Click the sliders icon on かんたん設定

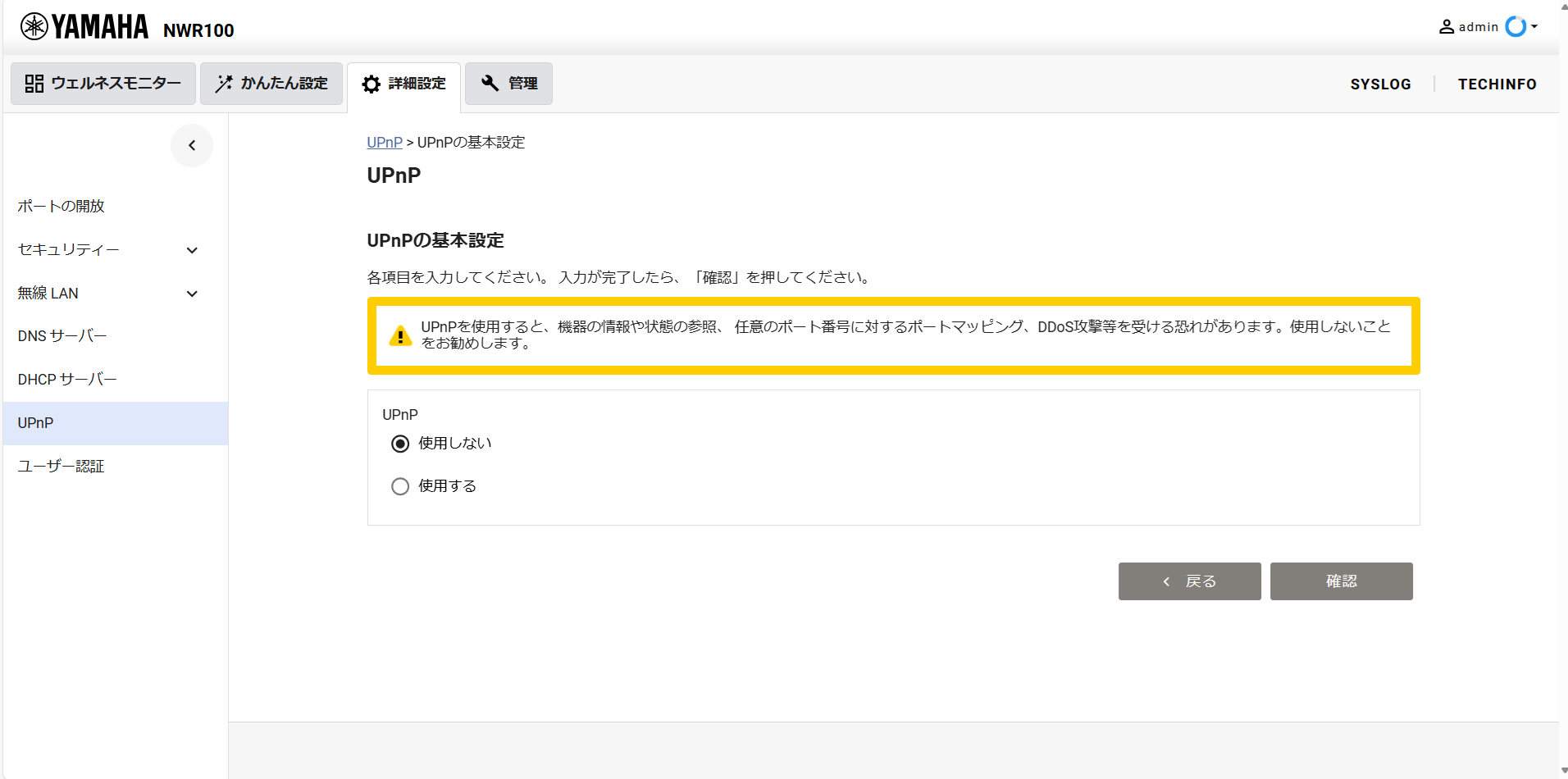[x=223, y=83]
